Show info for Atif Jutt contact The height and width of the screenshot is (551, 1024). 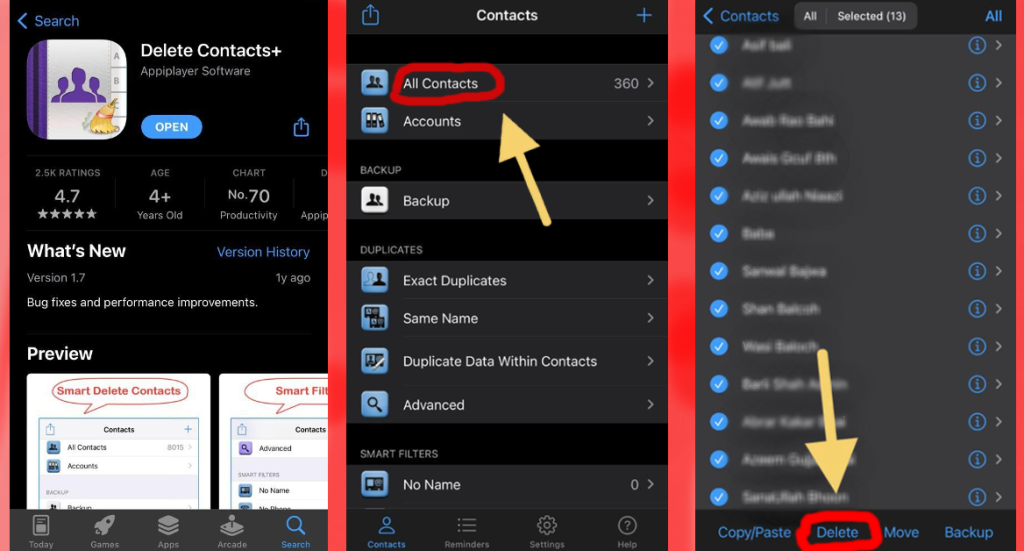pyautogui.click(x=977, y=82)
